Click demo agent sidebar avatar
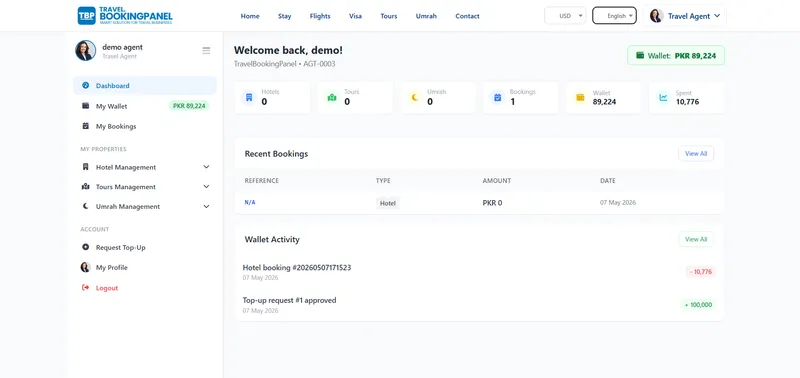Image resolution: width=800 pixels, height=378 pixels. pyautogui.click(x=86, y=51)
